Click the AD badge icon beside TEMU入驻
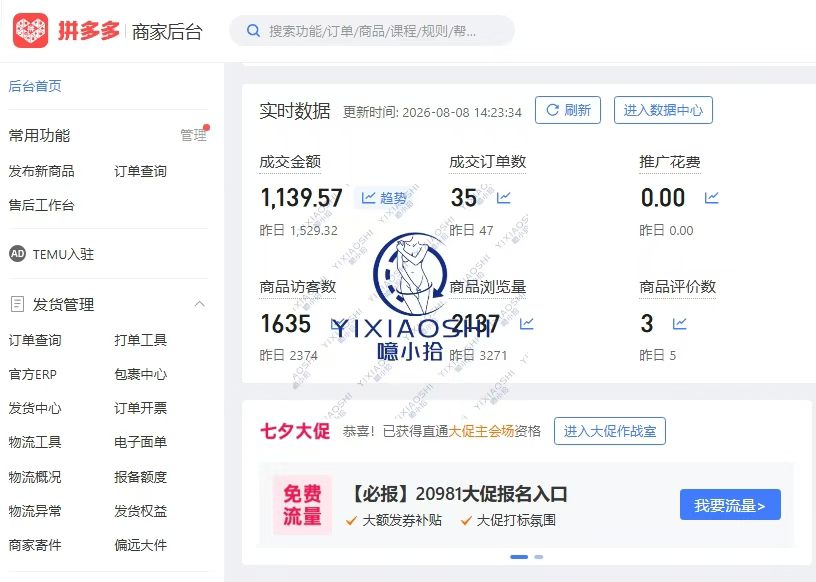This screenshot has height=582, width=816. tap(17, 254)
